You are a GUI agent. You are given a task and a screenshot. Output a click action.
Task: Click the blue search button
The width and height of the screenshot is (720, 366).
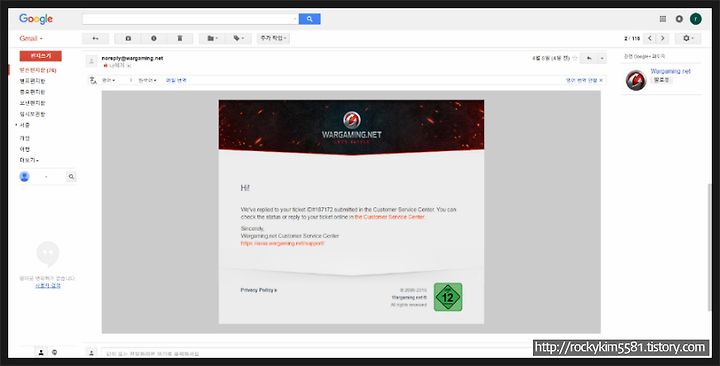309,19
